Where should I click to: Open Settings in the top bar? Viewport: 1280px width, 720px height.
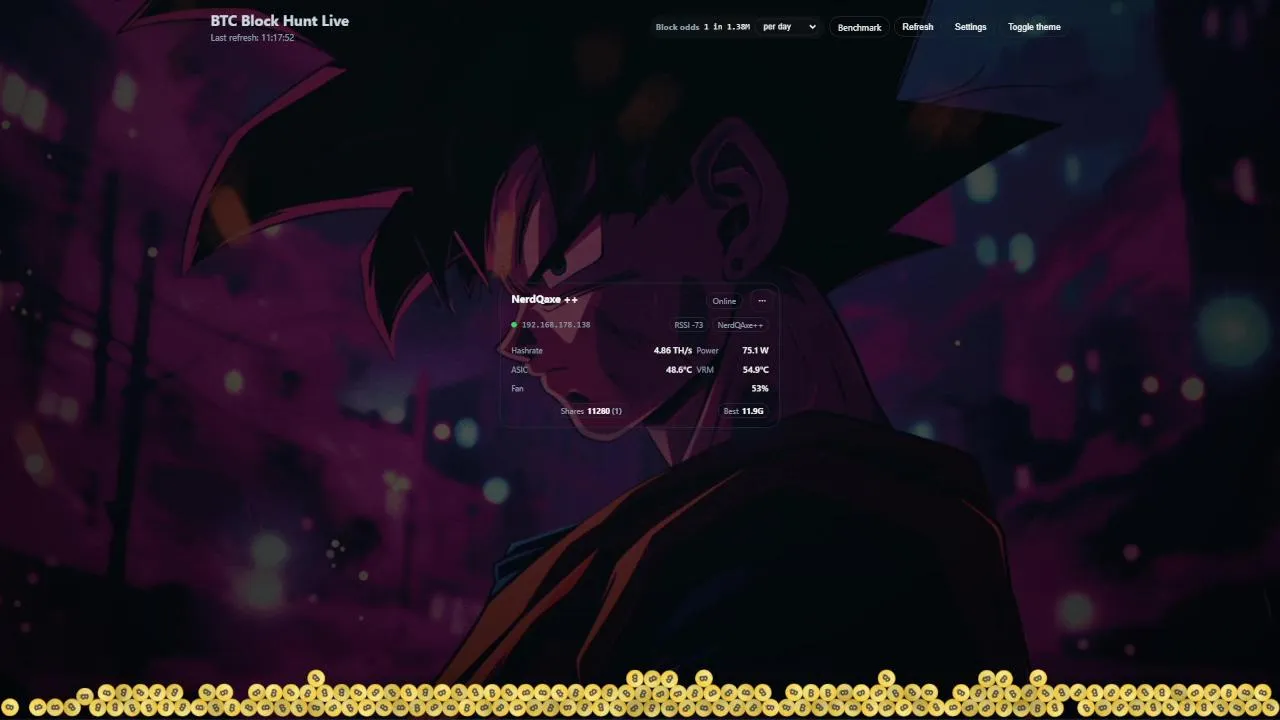[x=970, y=27]
